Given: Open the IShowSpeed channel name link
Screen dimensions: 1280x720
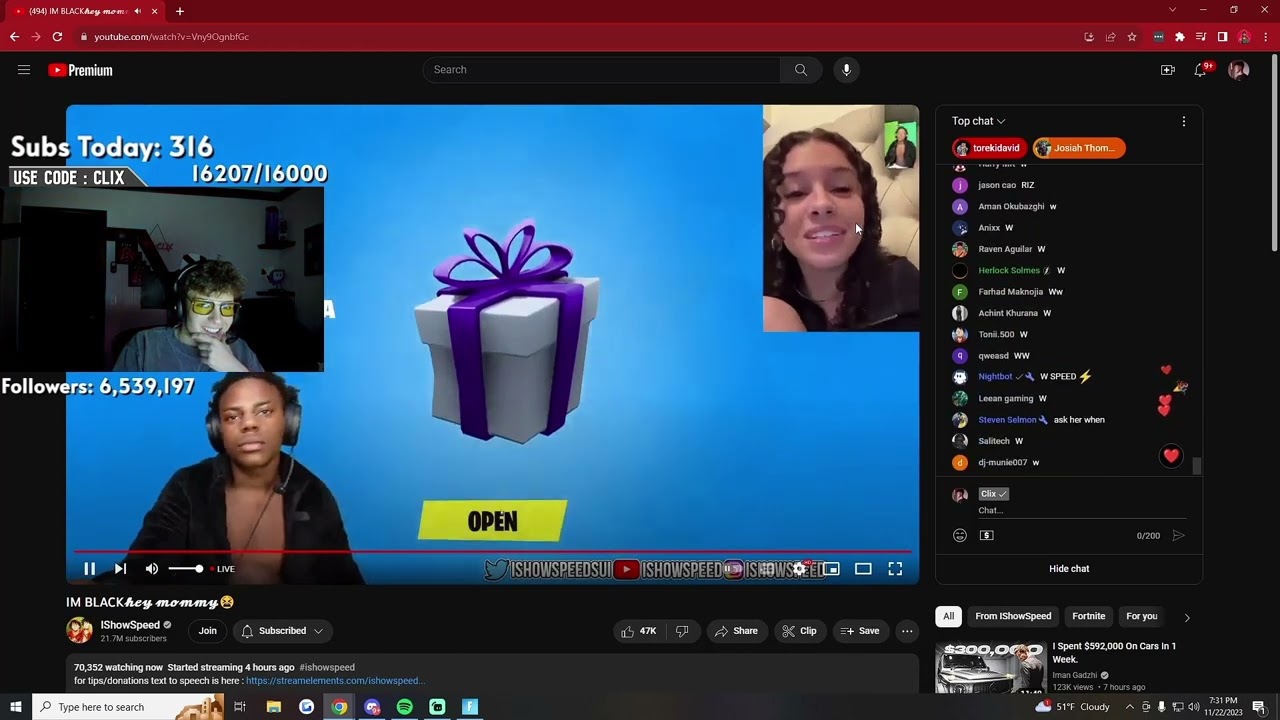Looking at the screenshot, I should coord(130,625).
